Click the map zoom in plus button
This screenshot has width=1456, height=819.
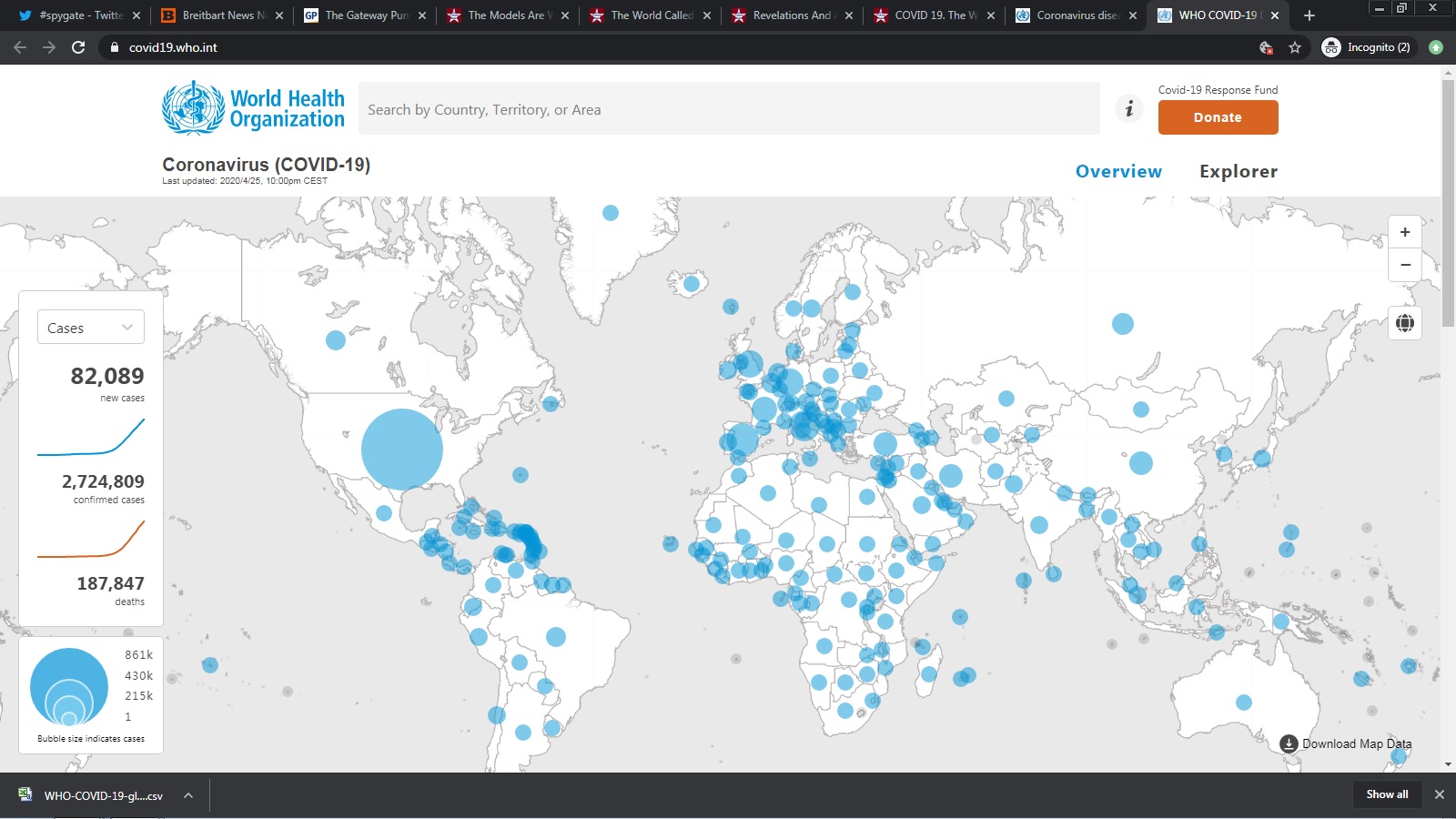[1405, 232]
